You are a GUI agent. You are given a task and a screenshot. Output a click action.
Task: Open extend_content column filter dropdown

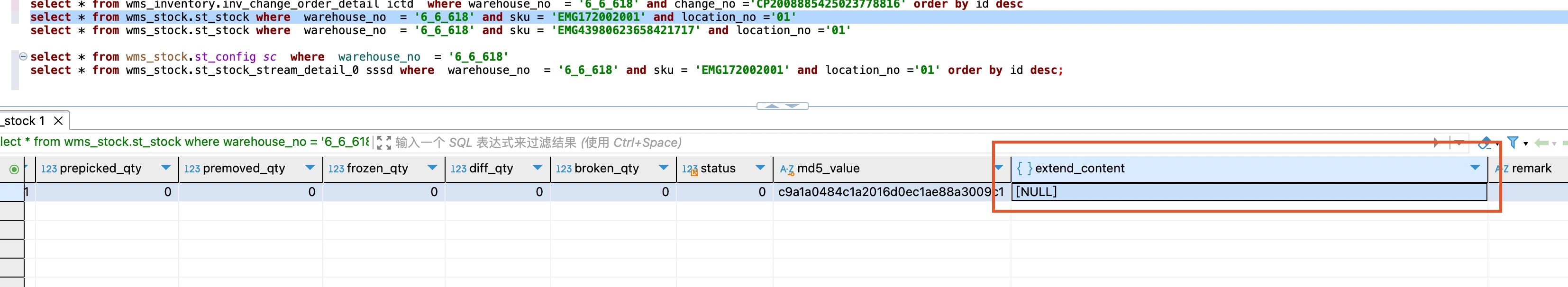click(1474, 168)
